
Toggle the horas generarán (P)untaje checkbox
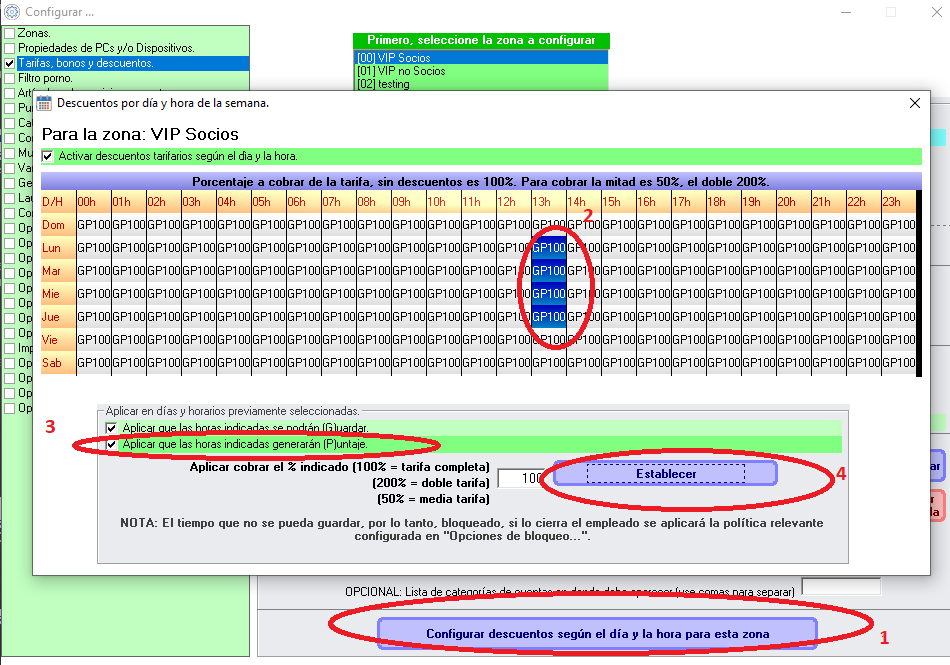(111, 445)
